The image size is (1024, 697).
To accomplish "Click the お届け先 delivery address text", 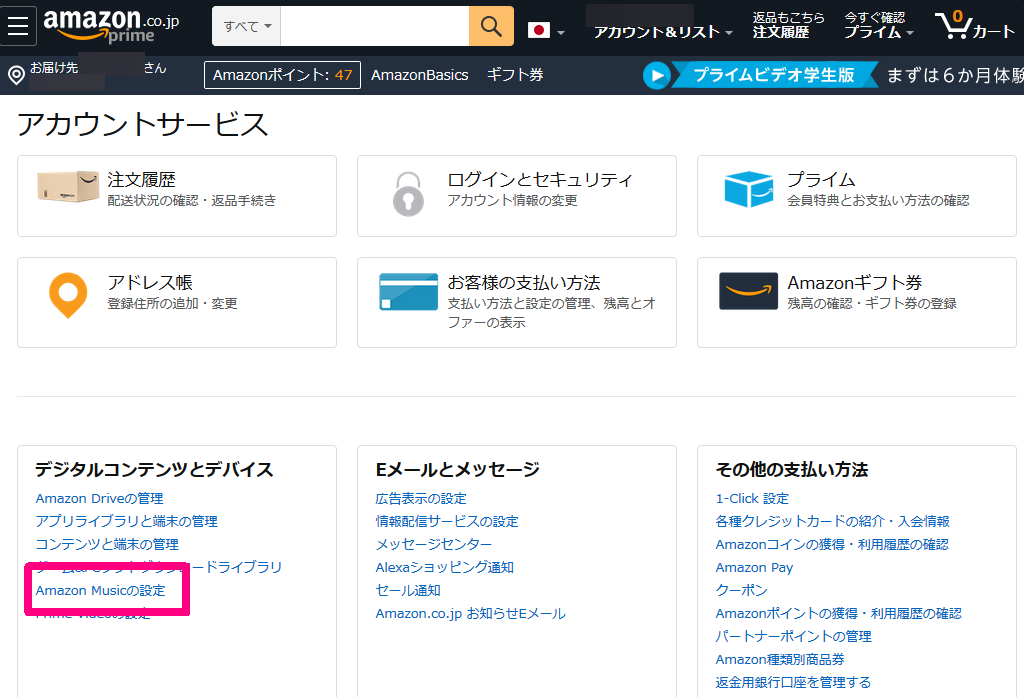I will [x=54, y=67].
